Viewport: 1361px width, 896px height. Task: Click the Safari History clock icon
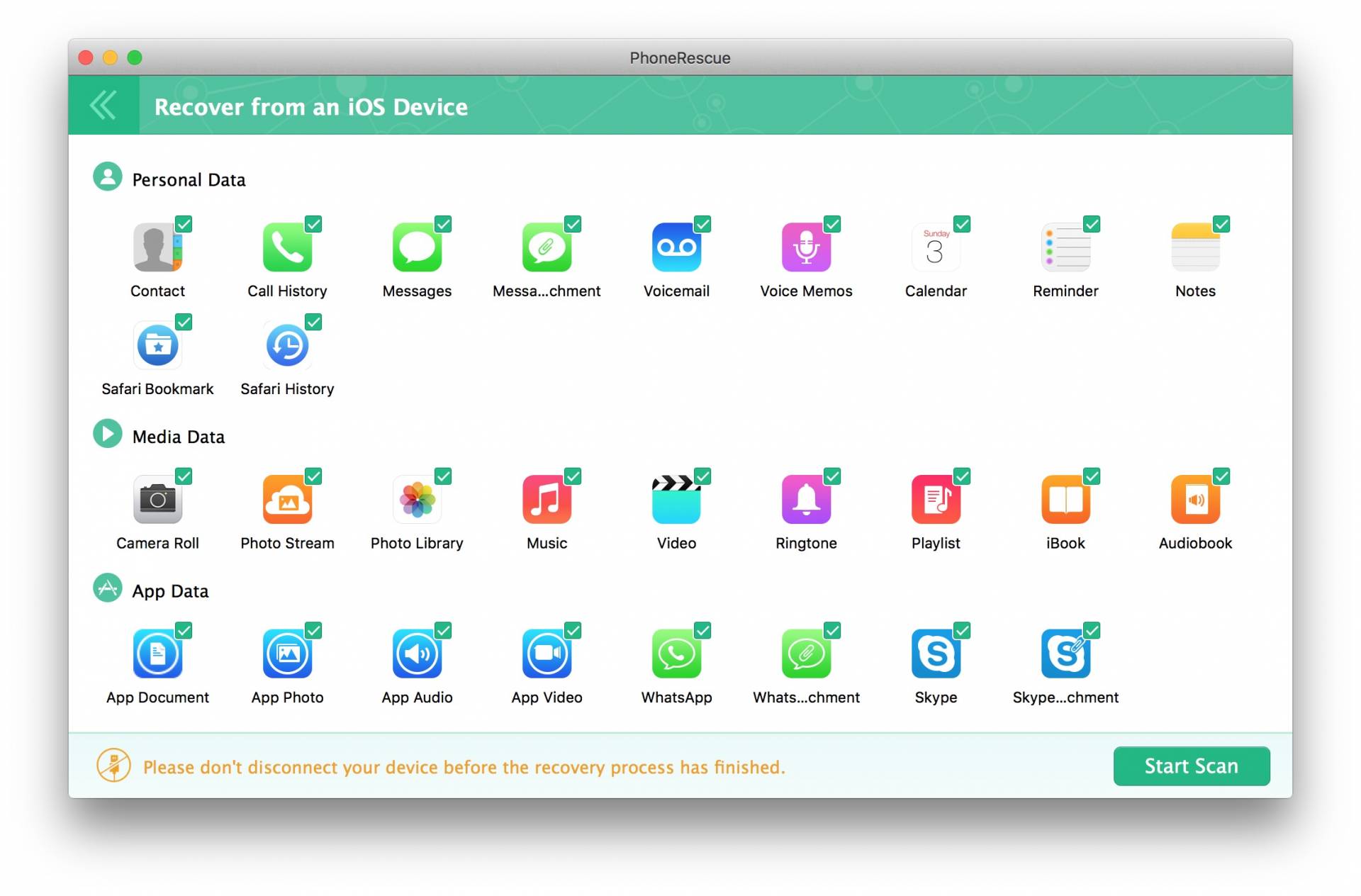[x=287, y=345]
